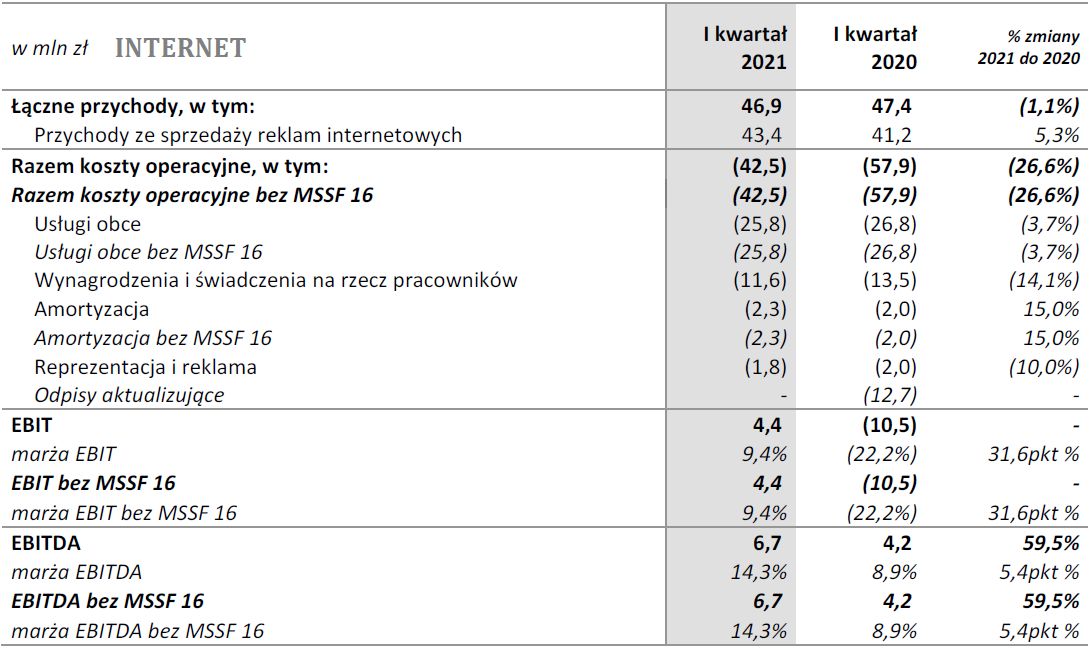
Task: Click the '% zmiany 2021 do 2020' header
Action: click(x=1029, y=47)
